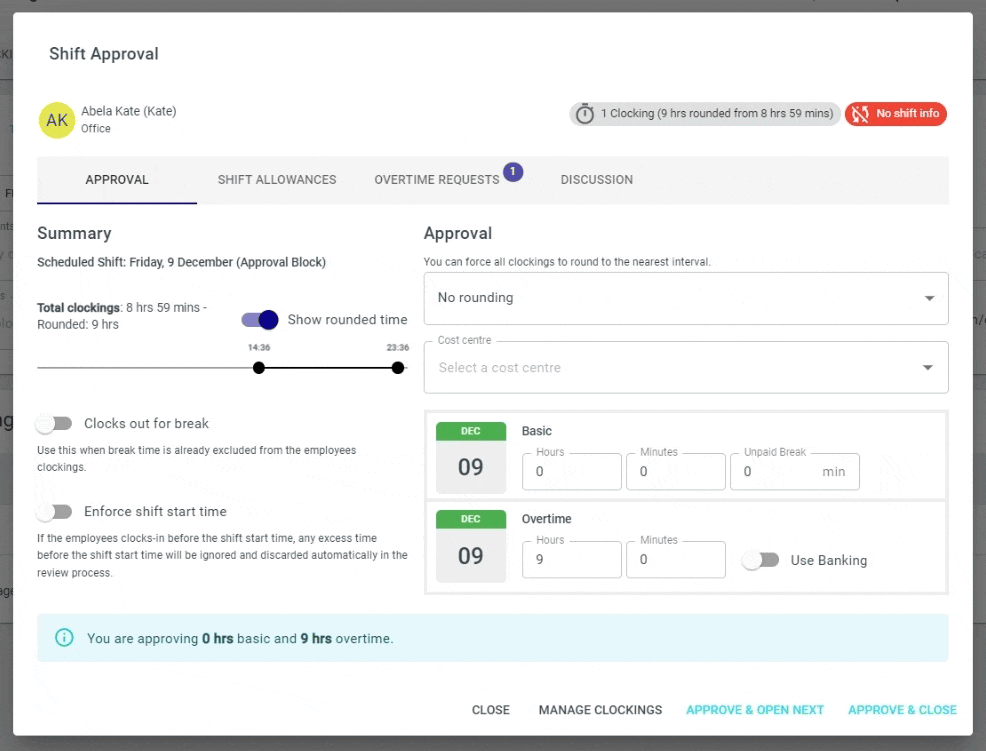Click the Dec 09 calendar icon for Overtime
This screenshot has height=751, width=986.
[x=470, y=545]
